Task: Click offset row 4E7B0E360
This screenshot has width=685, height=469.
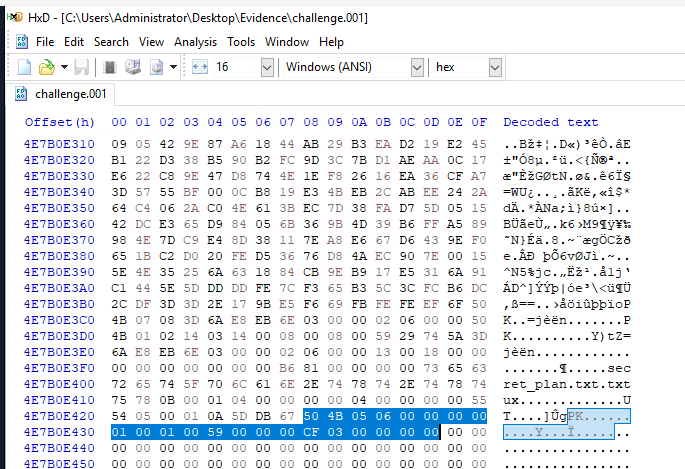Action: pos(59,224)
